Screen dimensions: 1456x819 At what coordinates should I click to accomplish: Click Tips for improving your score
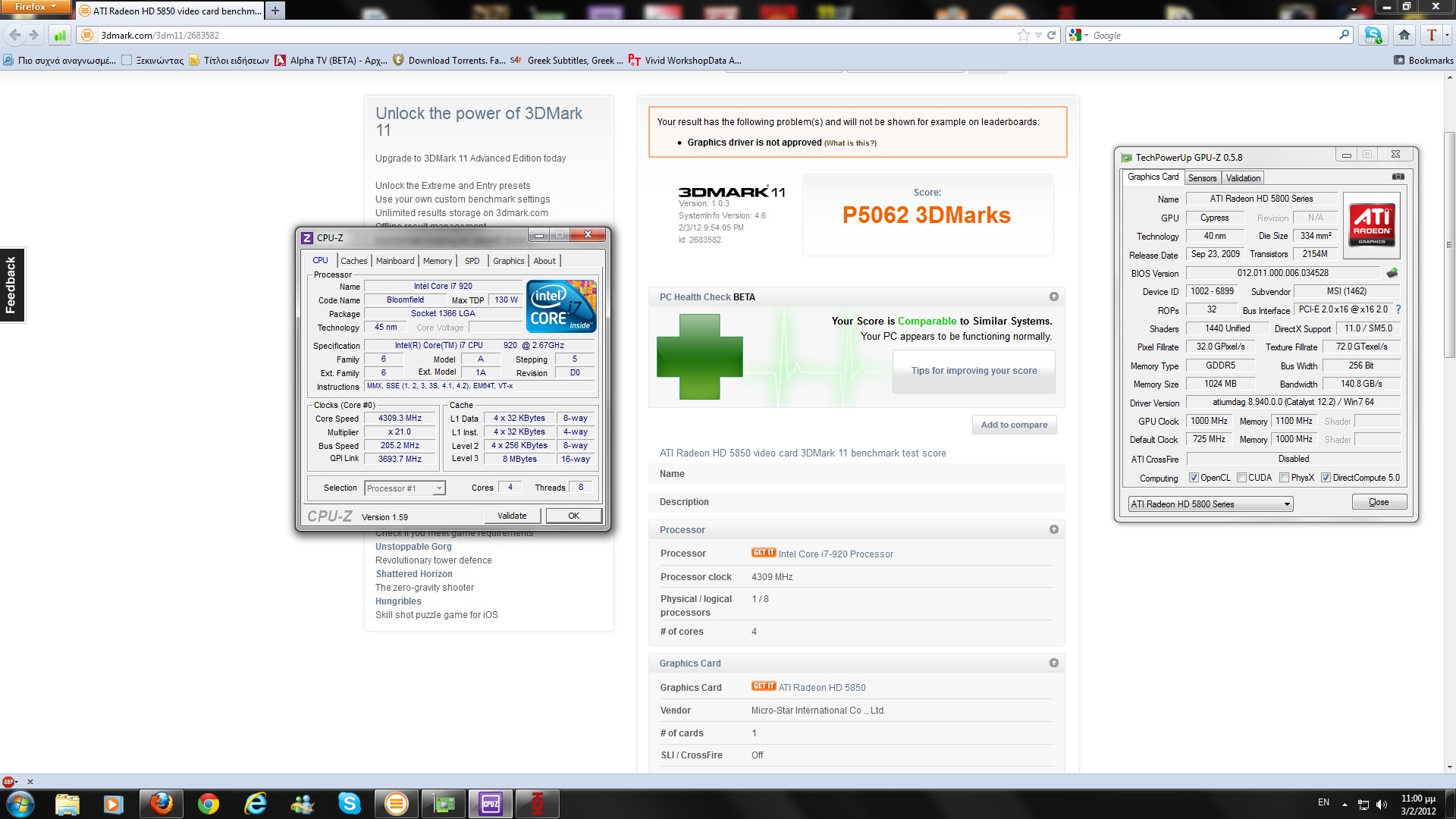pyautogui.click(x=974, y=371)
